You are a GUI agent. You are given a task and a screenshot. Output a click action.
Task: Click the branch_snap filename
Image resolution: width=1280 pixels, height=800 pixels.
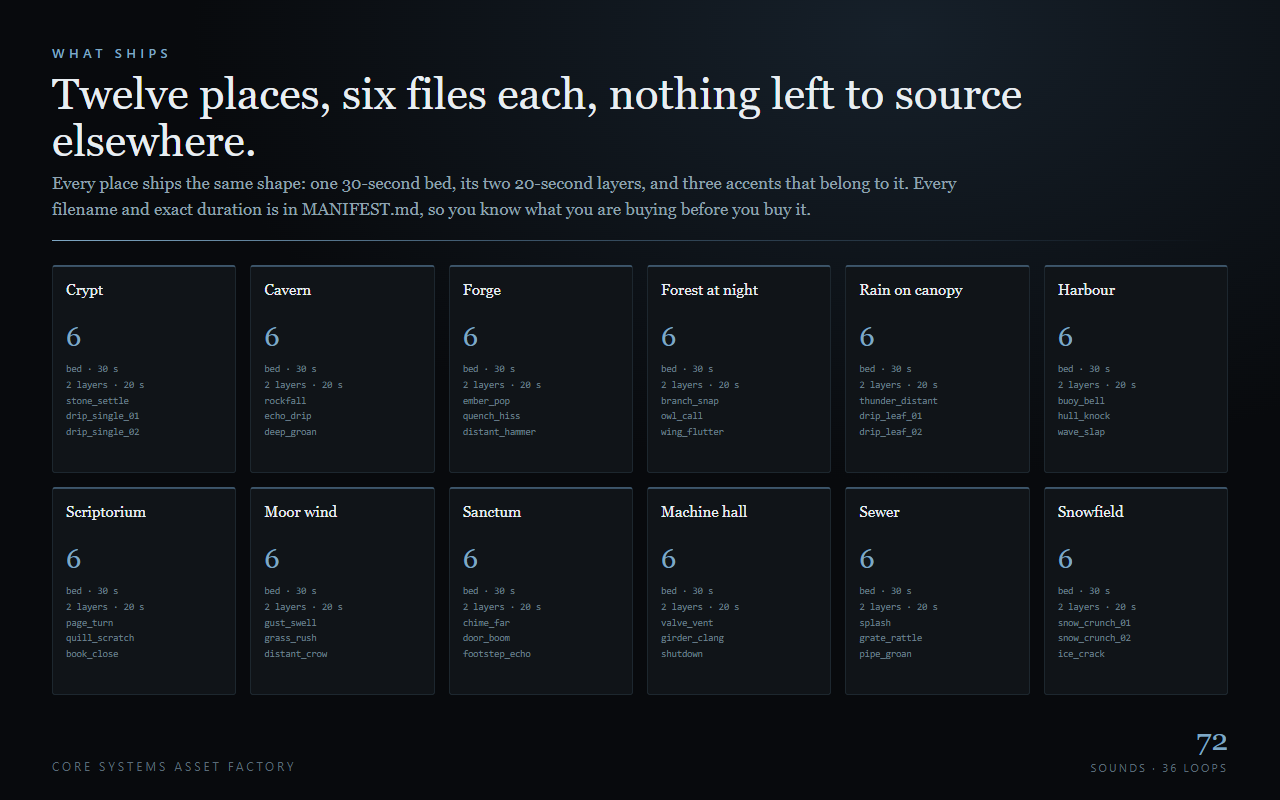click(x=690, y=401)
